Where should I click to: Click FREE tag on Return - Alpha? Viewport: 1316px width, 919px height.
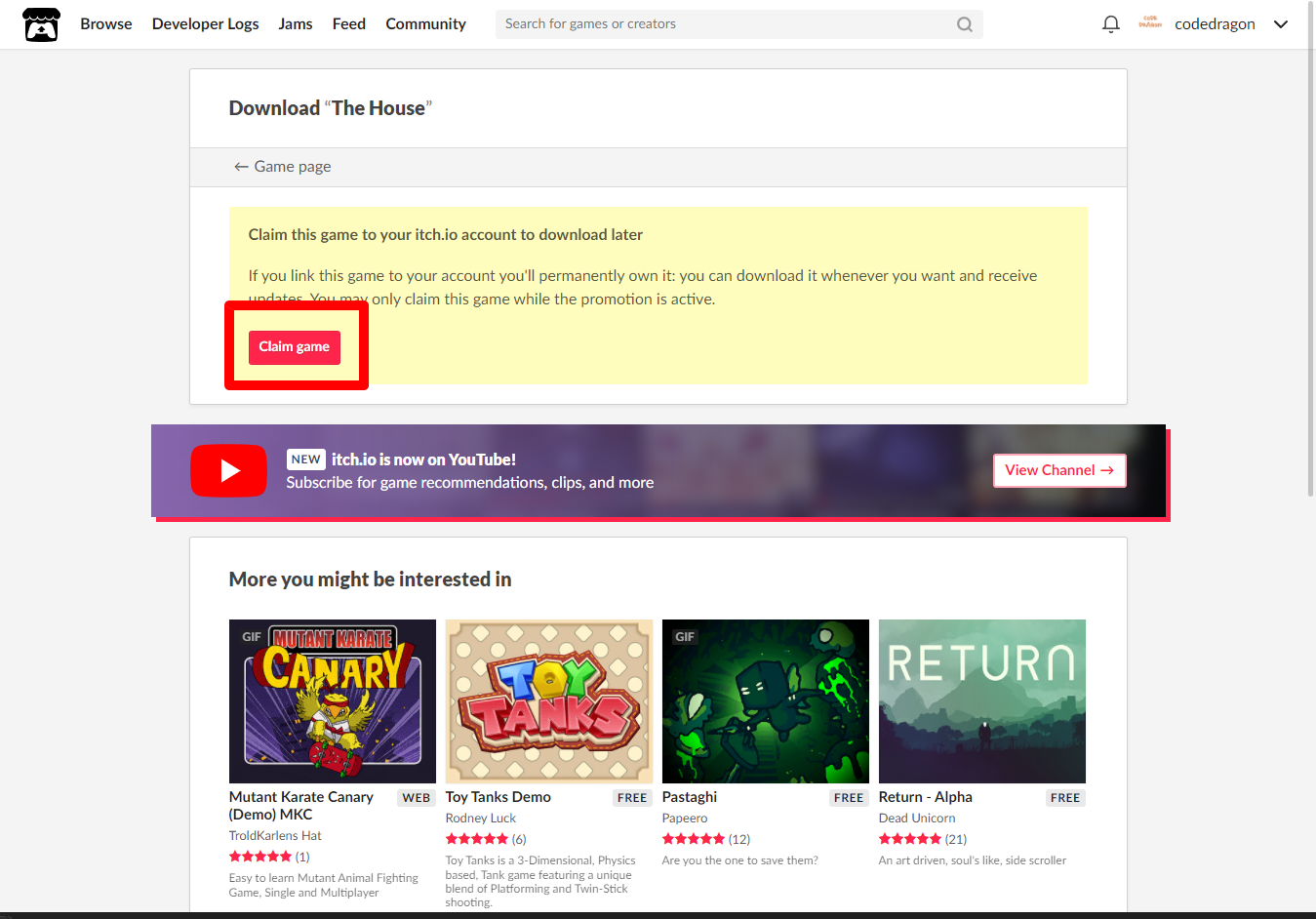1065,798
